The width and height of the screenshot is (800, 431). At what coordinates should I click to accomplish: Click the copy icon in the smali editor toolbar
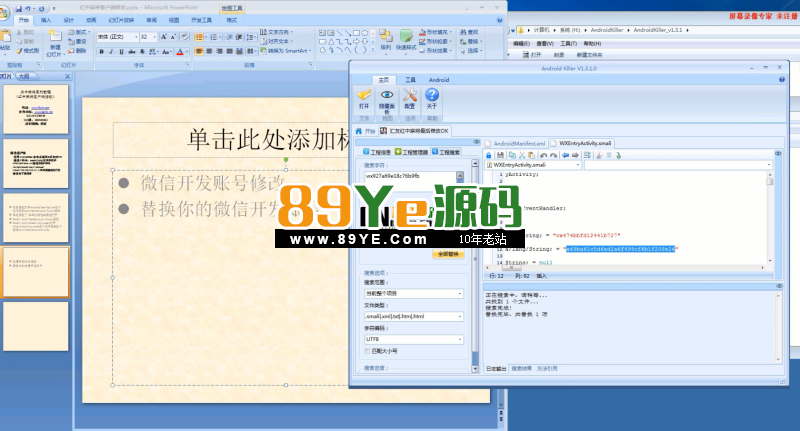tap(512, 155)
